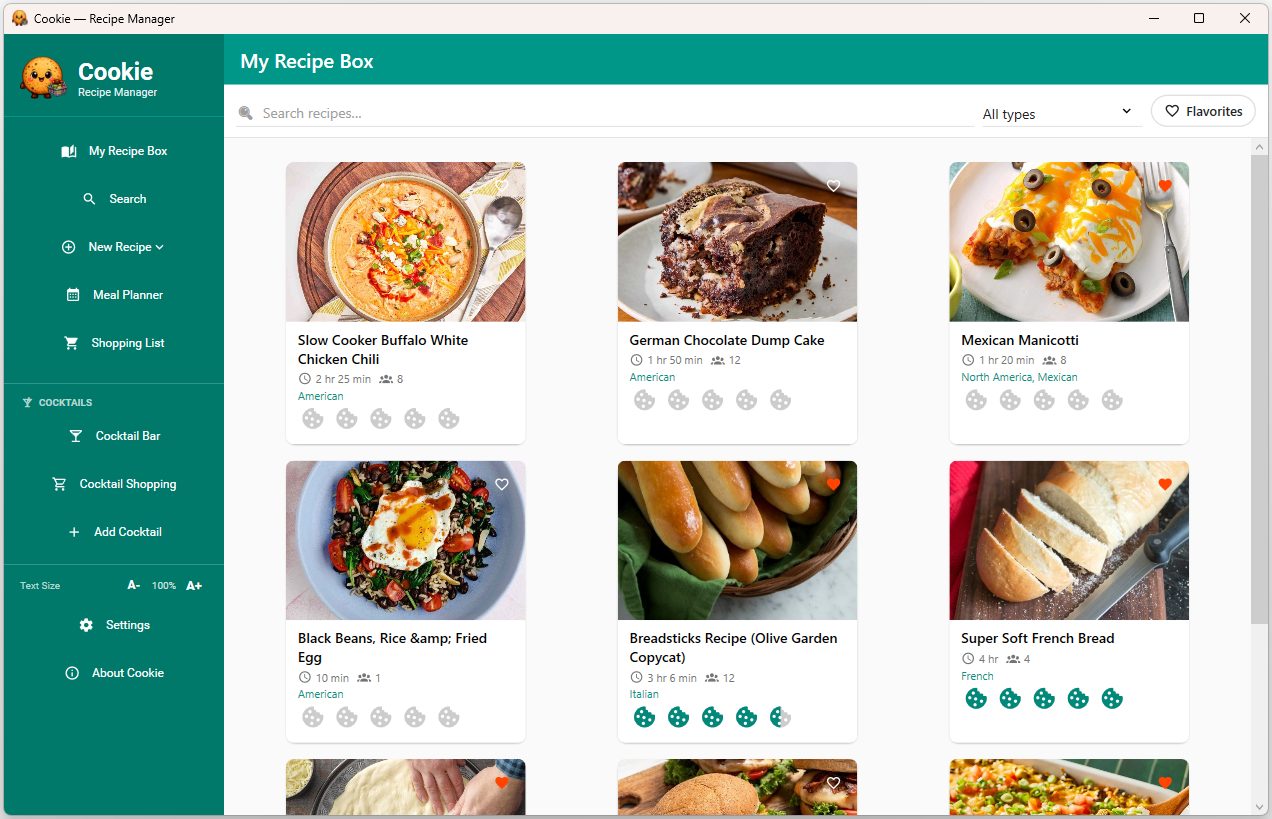This screenshot has width=1272, height=819.
Task: Open My Recipe Box in sidebar
Action: pyautogui.click(x=114, y=151)
